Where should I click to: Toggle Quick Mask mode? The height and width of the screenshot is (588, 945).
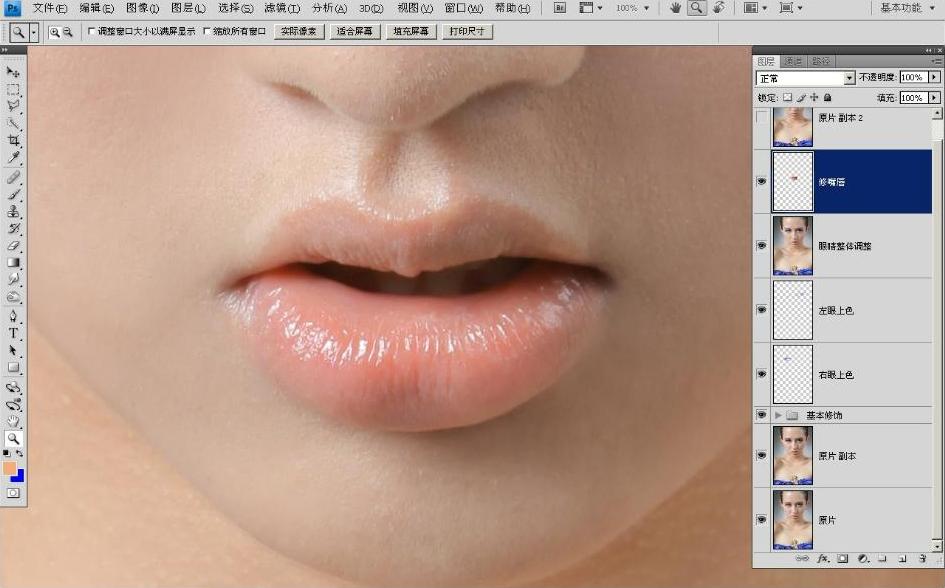pyautogui.click(x=13, y=493)
